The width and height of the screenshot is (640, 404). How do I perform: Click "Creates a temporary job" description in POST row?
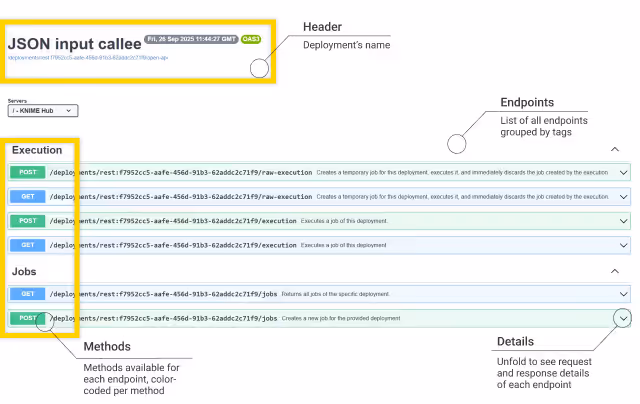pos(462,173)
